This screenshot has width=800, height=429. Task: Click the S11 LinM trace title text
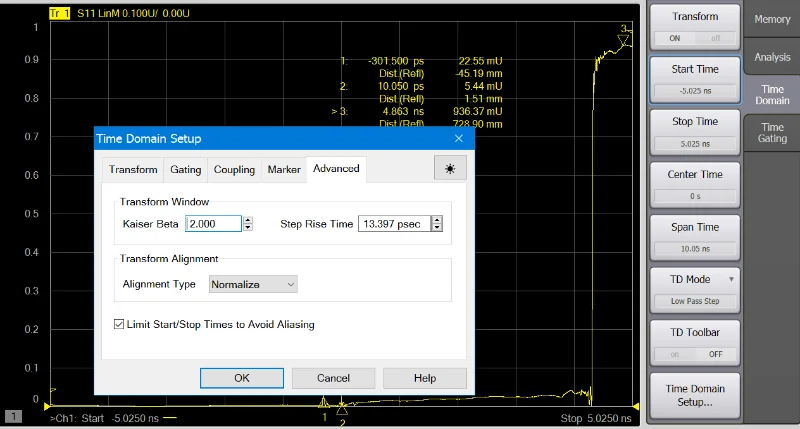[133, 13]
